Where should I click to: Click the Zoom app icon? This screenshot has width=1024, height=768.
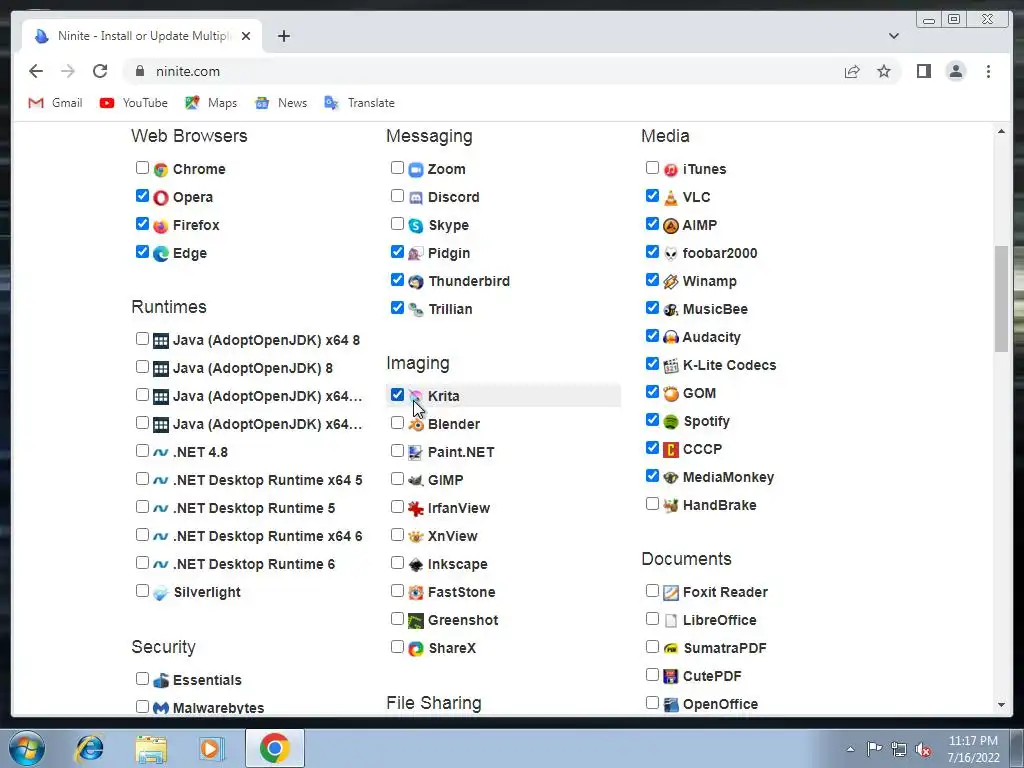416,170
